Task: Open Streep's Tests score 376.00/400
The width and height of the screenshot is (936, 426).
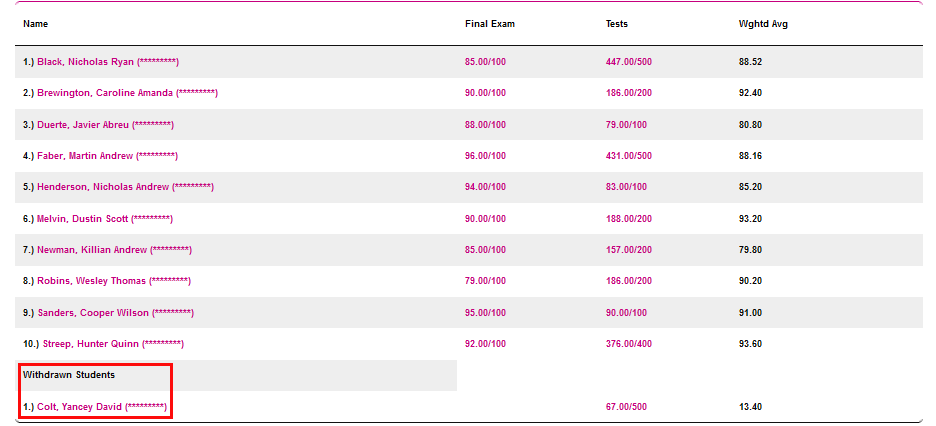Action: (x=628, y=344)
